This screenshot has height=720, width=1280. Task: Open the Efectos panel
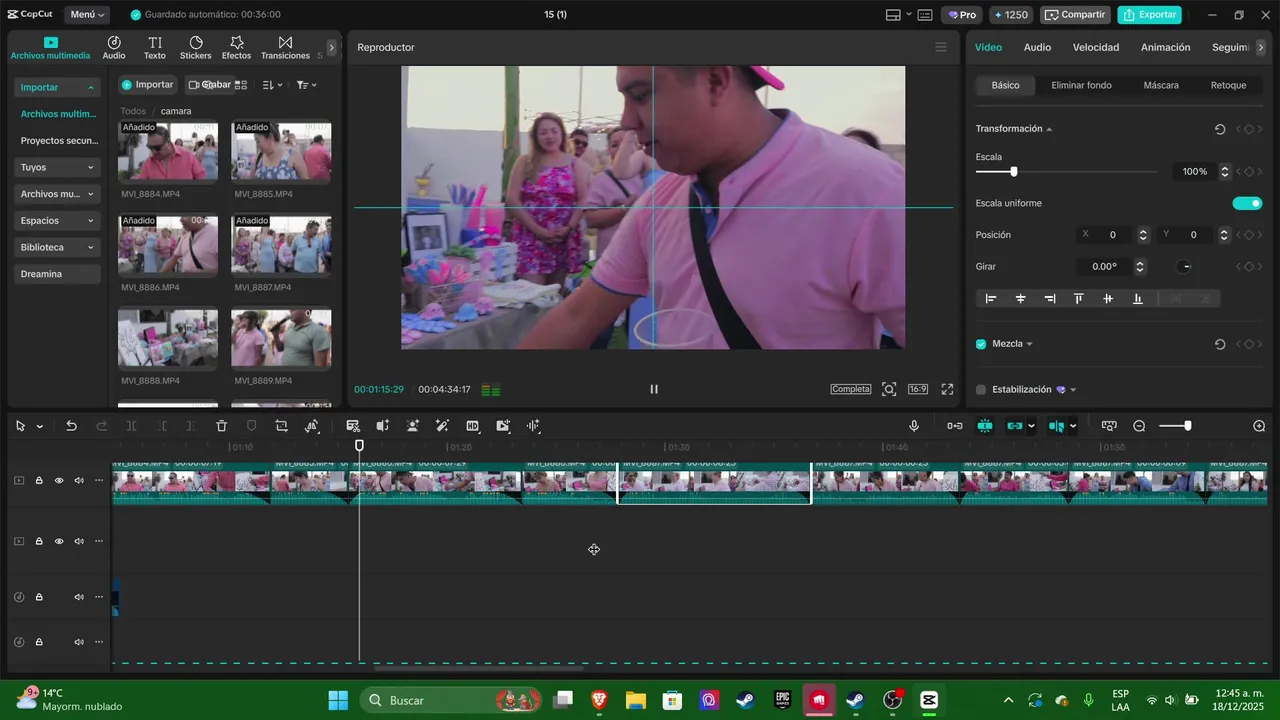pyautogui.click(x=237, y=48)
